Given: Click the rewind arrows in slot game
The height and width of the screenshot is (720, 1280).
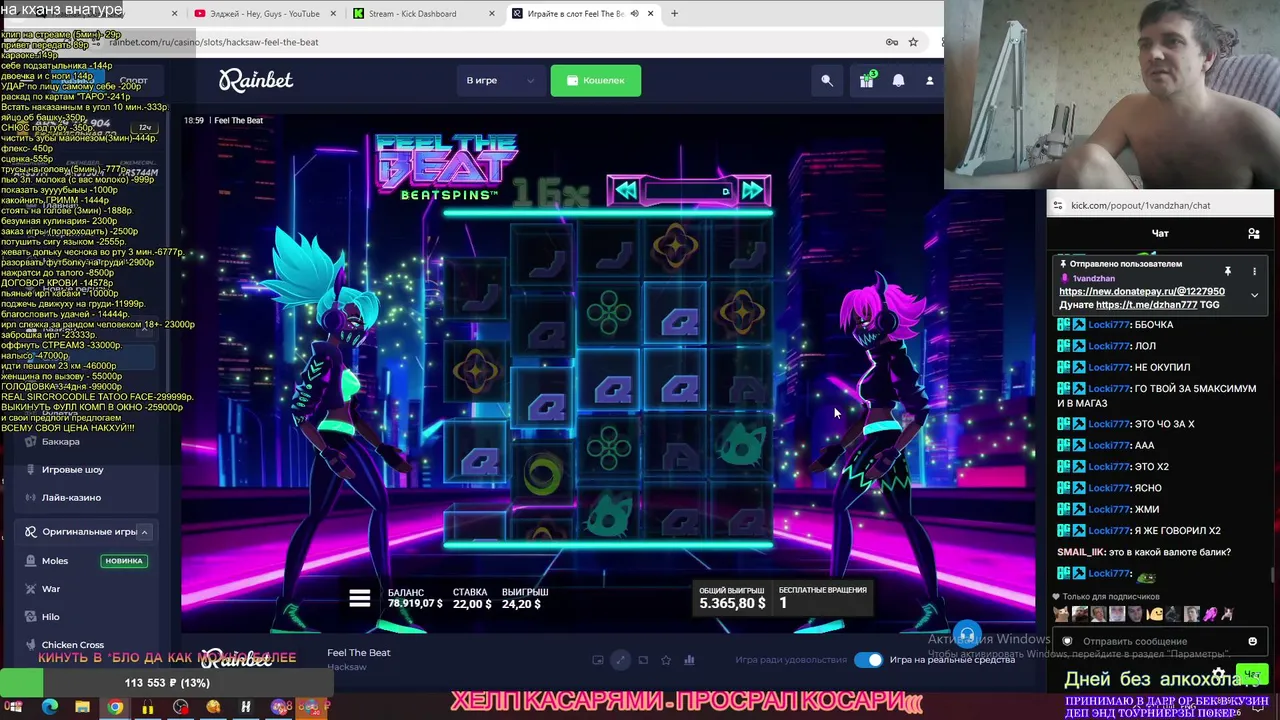Looking at the screenshot, I should 626,191.
